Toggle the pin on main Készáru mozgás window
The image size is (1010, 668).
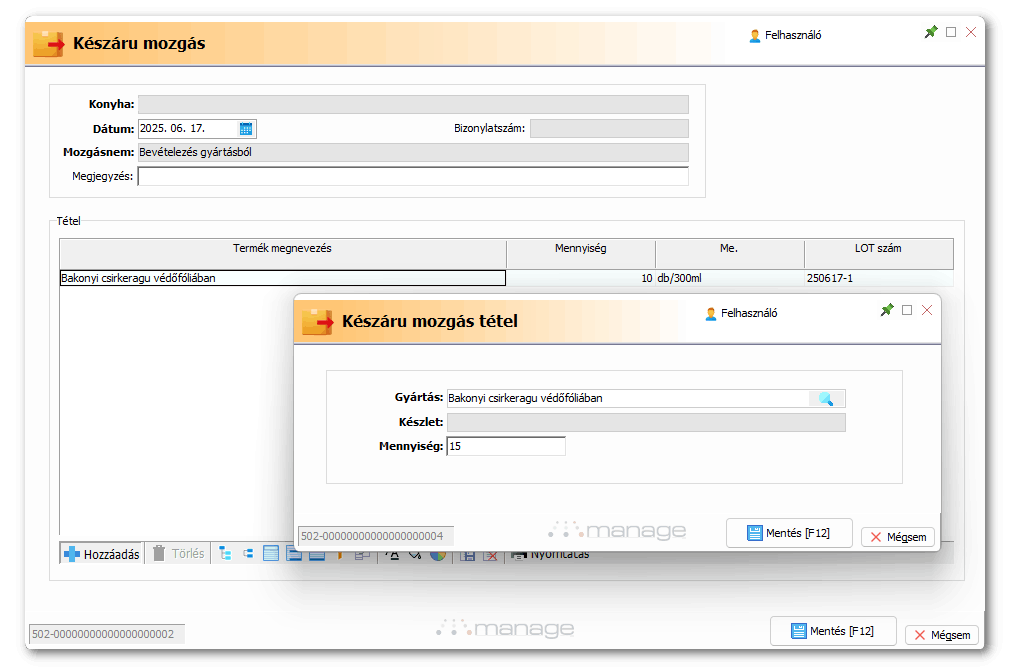(931, 32)
